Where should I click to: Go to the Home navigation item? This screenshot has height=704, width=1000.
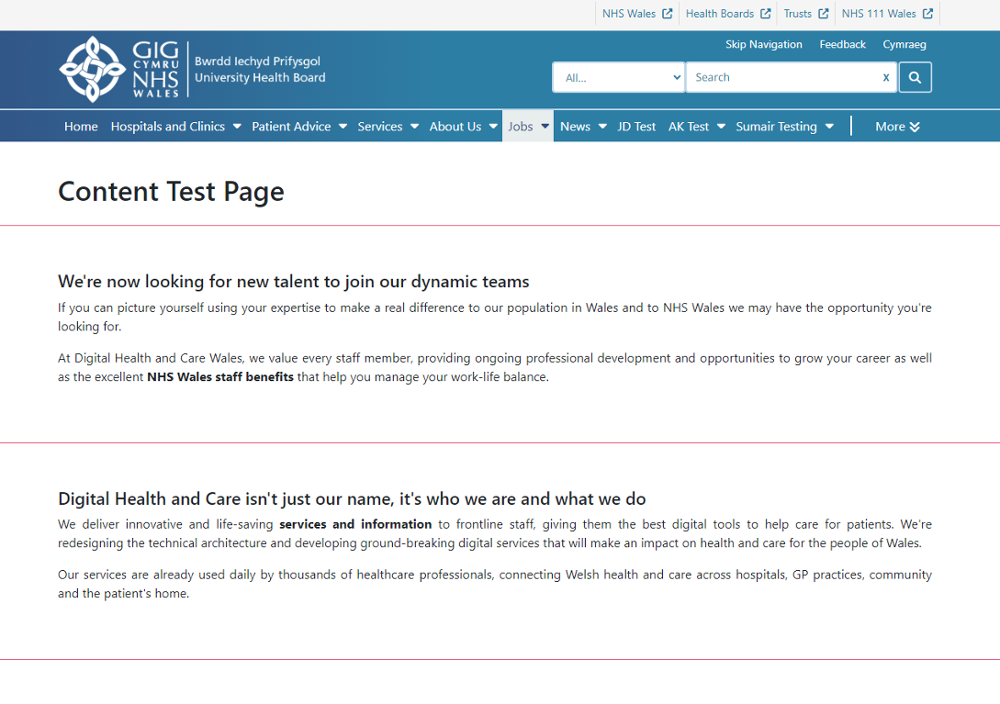81,127
